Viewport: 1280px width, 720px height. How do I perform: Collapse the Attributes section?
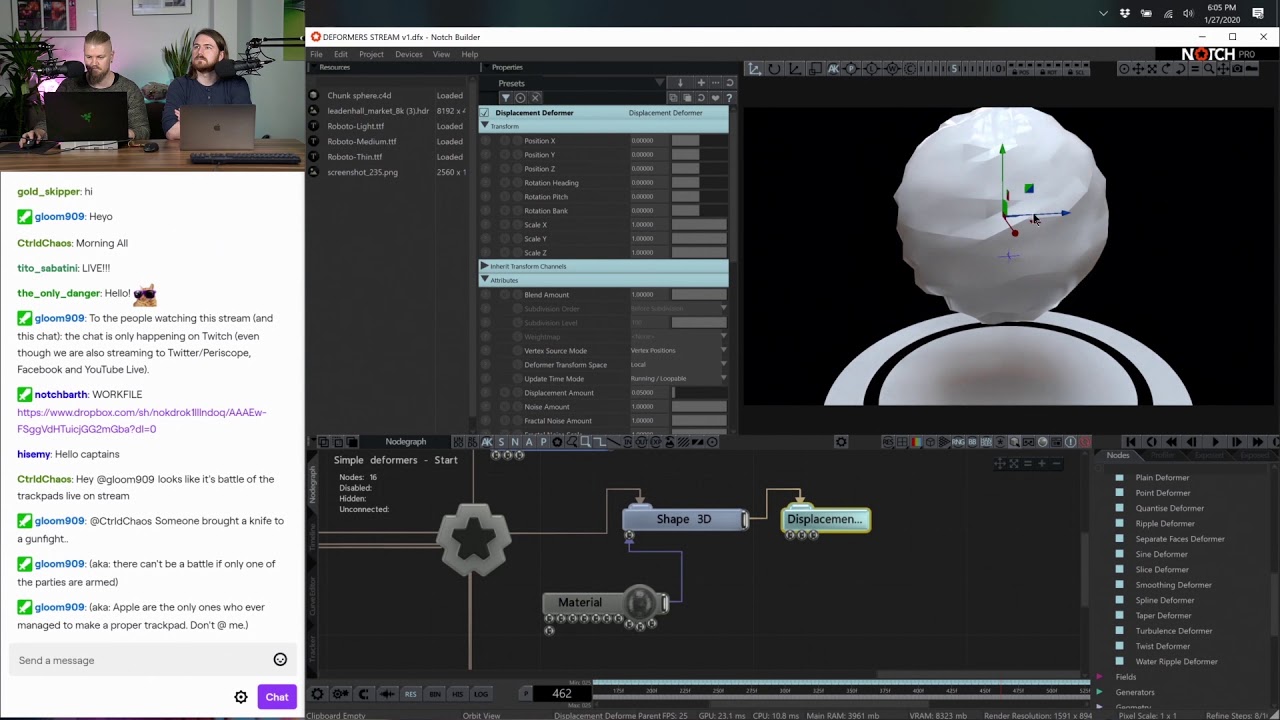pos(485,280)
